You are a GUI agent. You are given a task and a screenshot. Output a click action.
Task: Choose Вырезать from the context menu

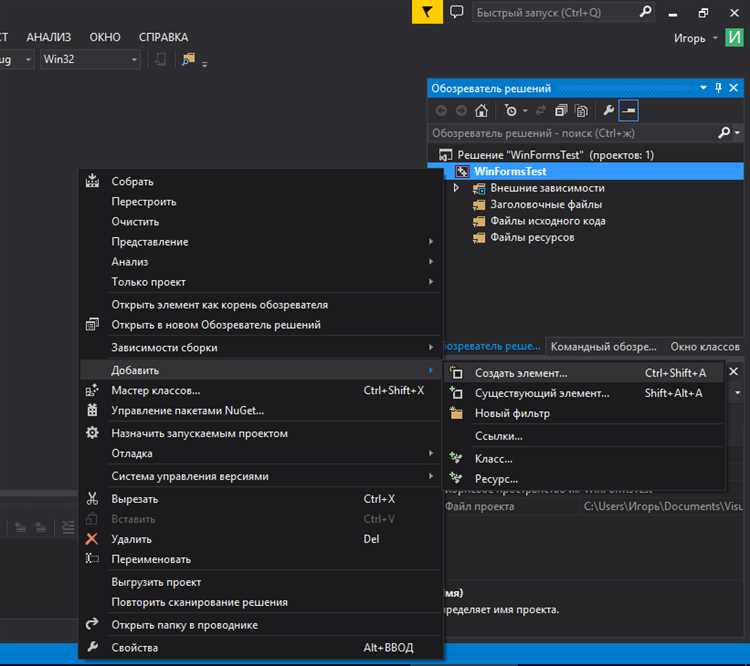[261, 499]
